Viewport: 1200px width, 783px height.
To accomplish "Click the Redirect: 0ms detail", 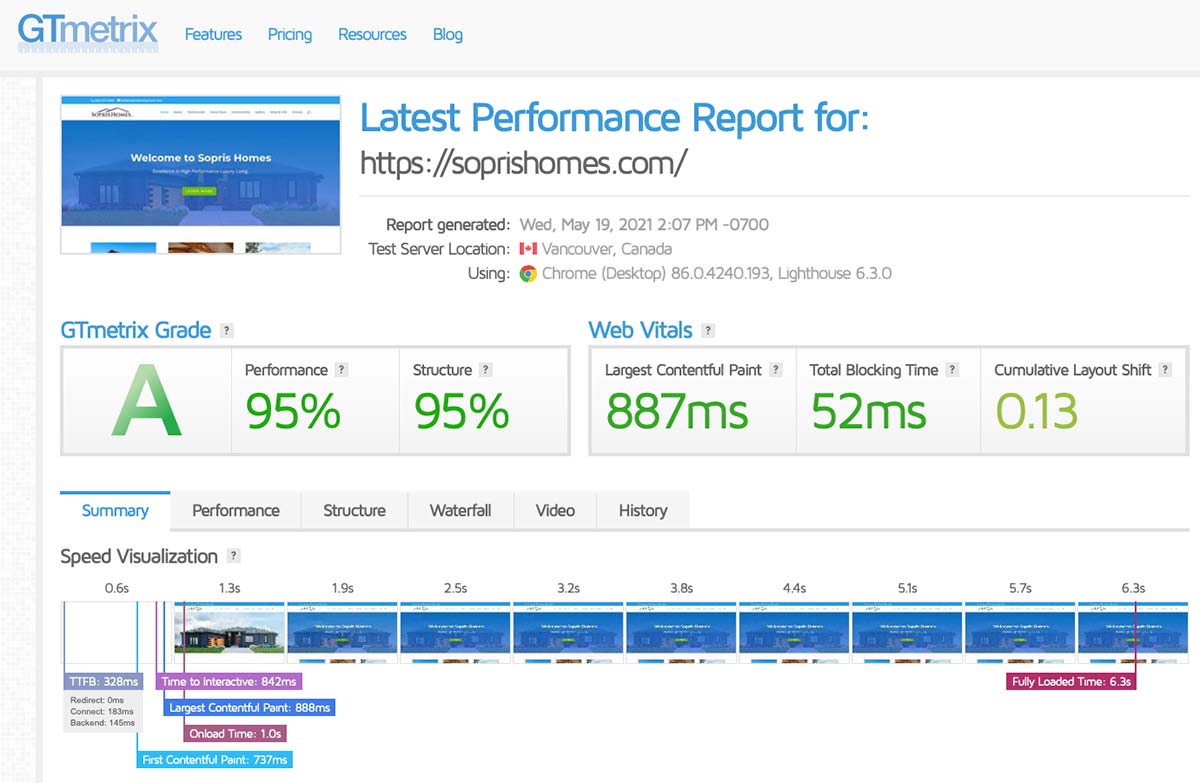I will tap(97, 700).
